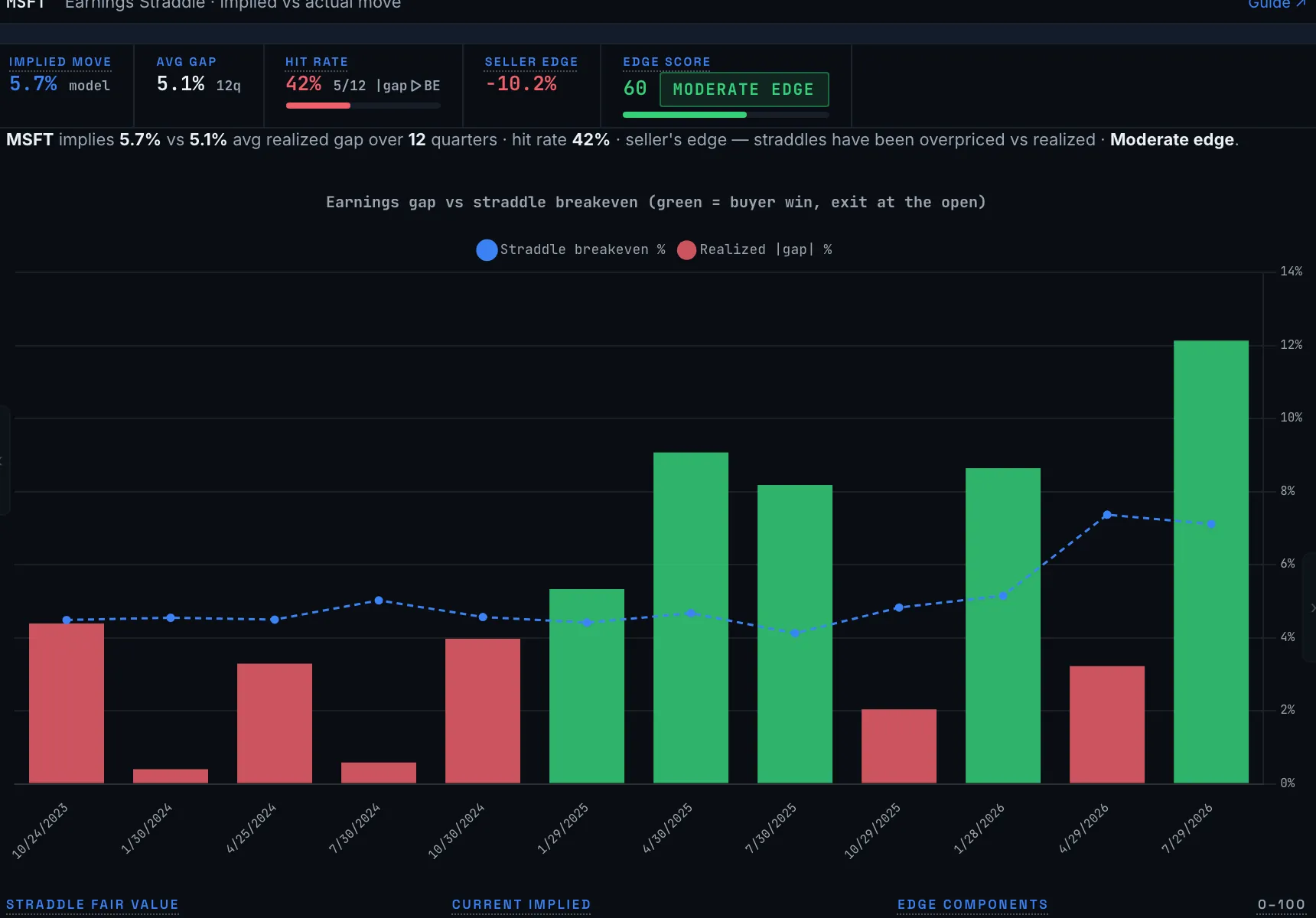Toggle the Straddle breakeven % legend label
The image size is (1316, 918).
tap(583, 249)
